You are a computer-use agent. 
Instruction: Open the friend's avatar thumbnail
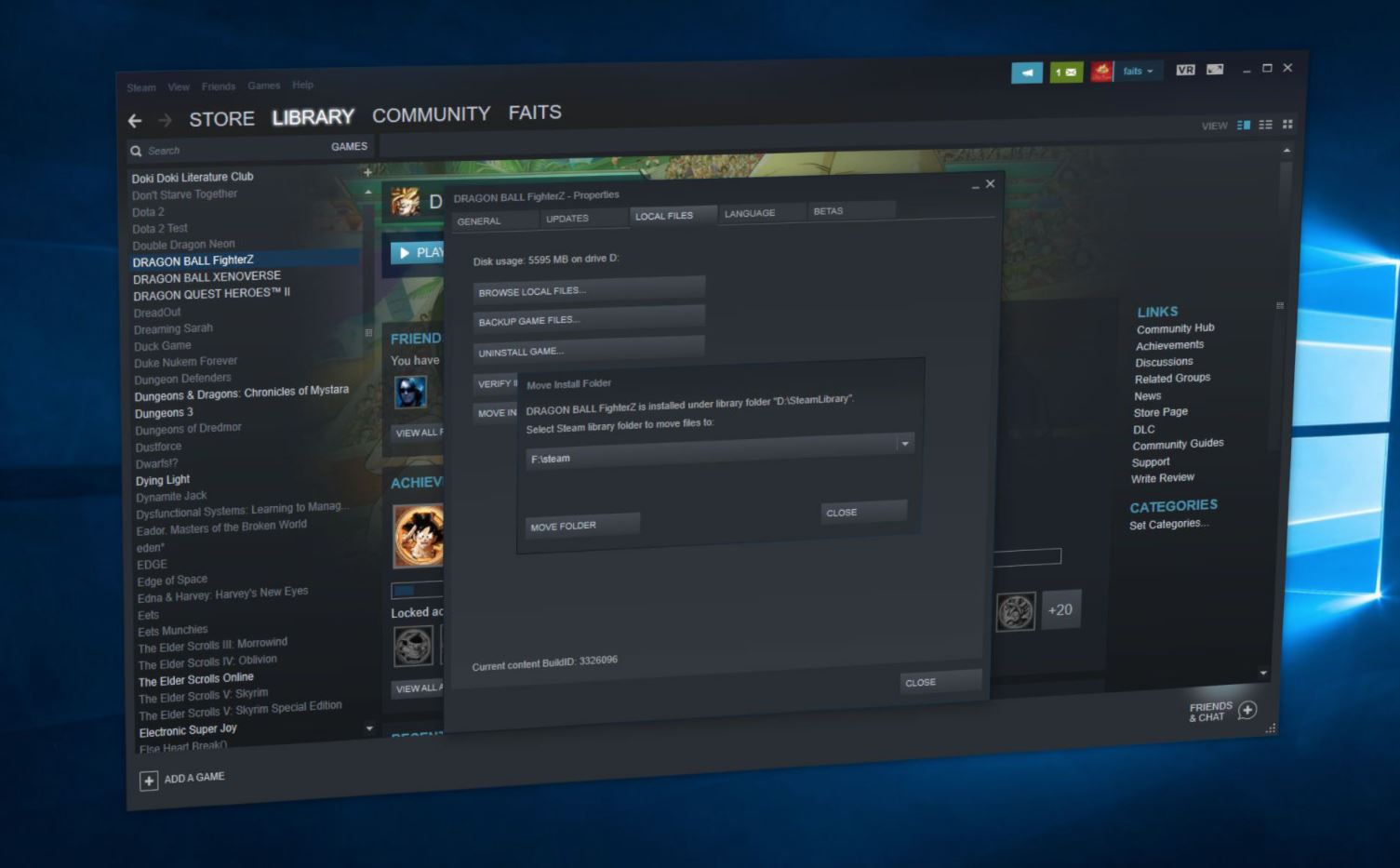[x=410, y=392]
